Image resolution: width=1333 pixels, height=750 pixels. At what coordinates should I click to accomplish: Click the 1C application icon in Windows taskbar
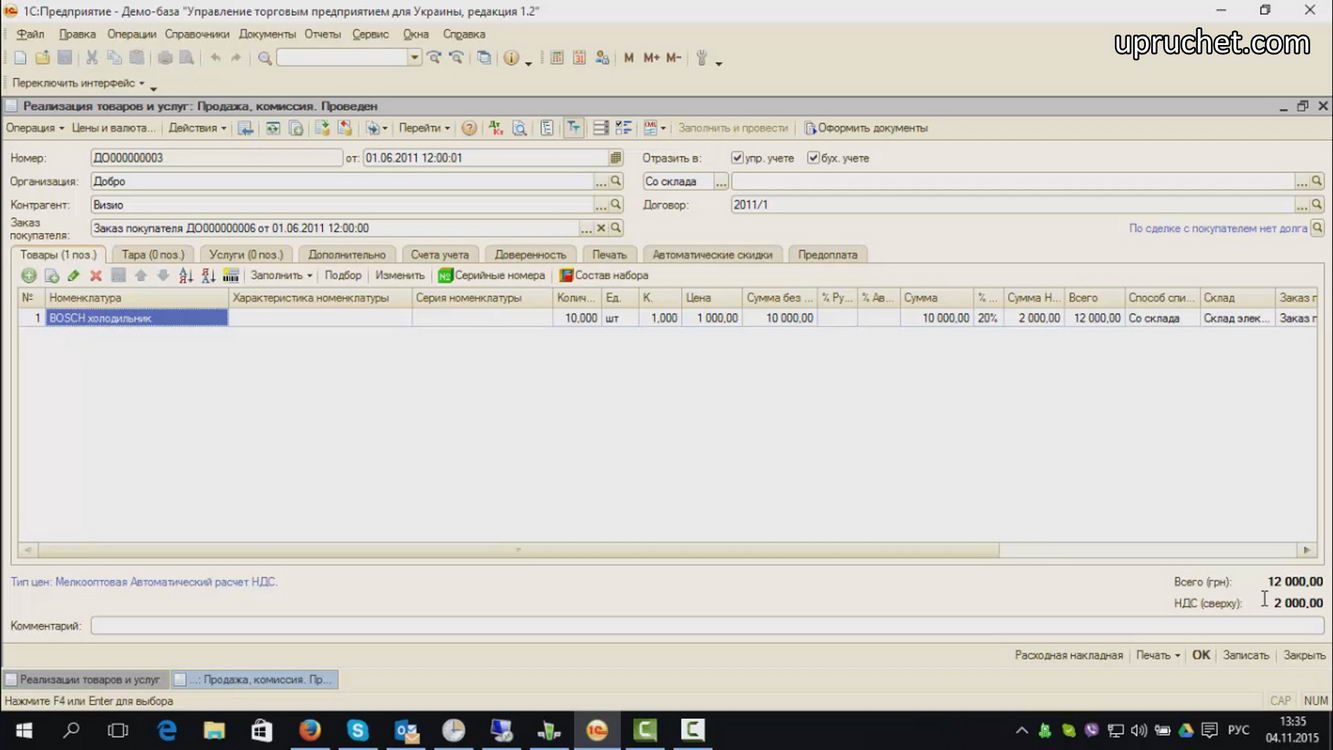(597, 730)
